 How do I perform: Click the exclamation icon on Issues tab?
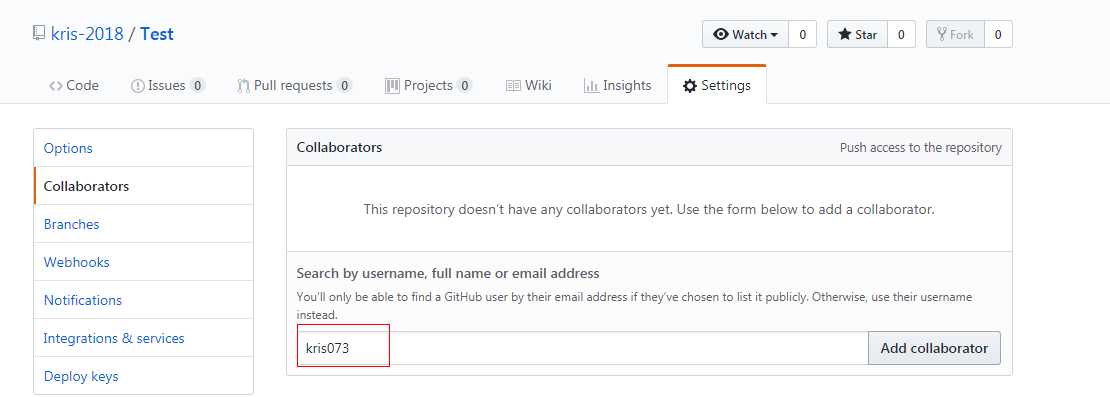137,86
